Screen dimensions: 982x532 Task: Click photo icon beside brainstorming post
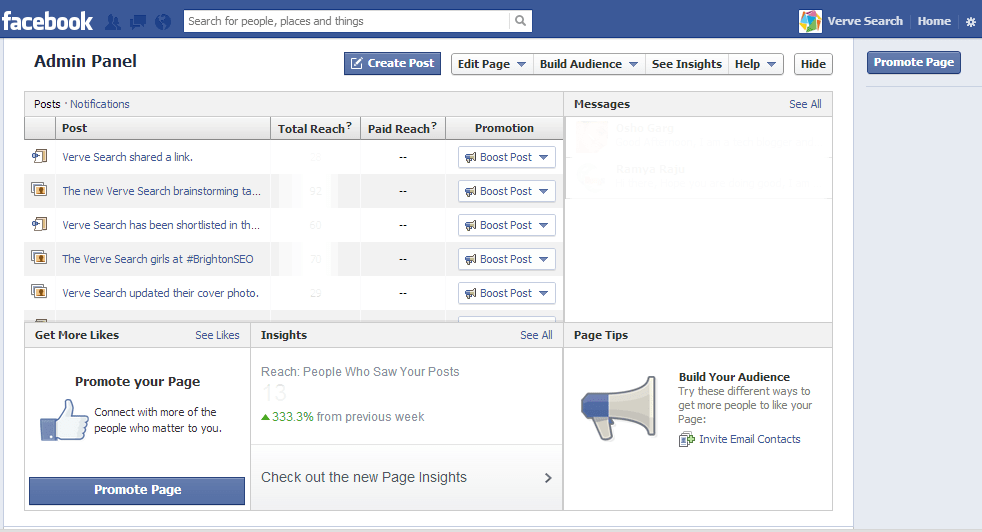[x=39, y=189]
